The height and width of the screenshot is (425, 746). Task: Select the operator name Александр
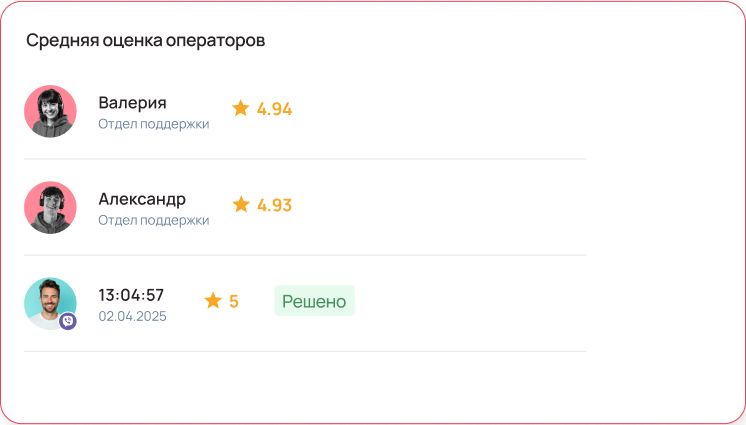tap(142, 198)
